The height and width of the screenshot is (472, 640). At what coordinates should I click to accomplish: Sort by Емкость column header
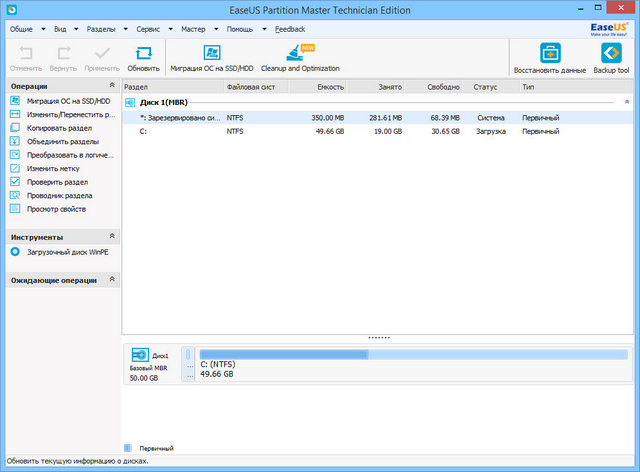click(318, 87)
